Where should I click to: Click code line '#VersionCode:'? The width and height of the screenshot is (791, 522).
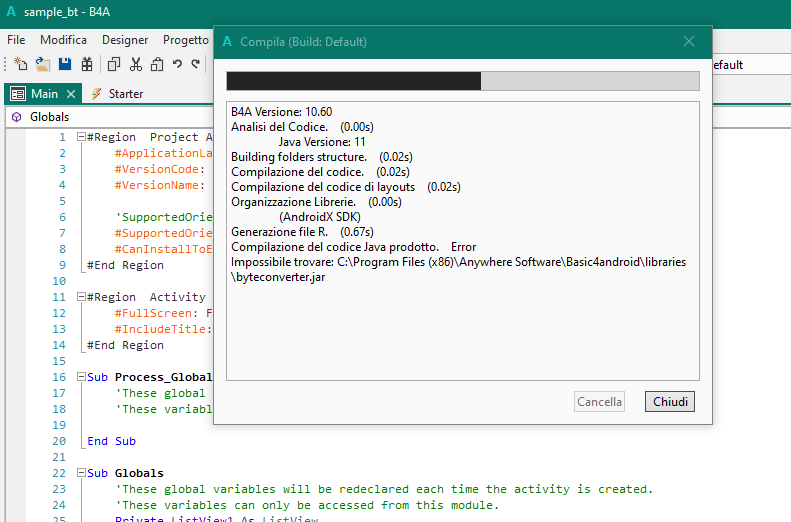pyautogui.click(x=160, y=169)
